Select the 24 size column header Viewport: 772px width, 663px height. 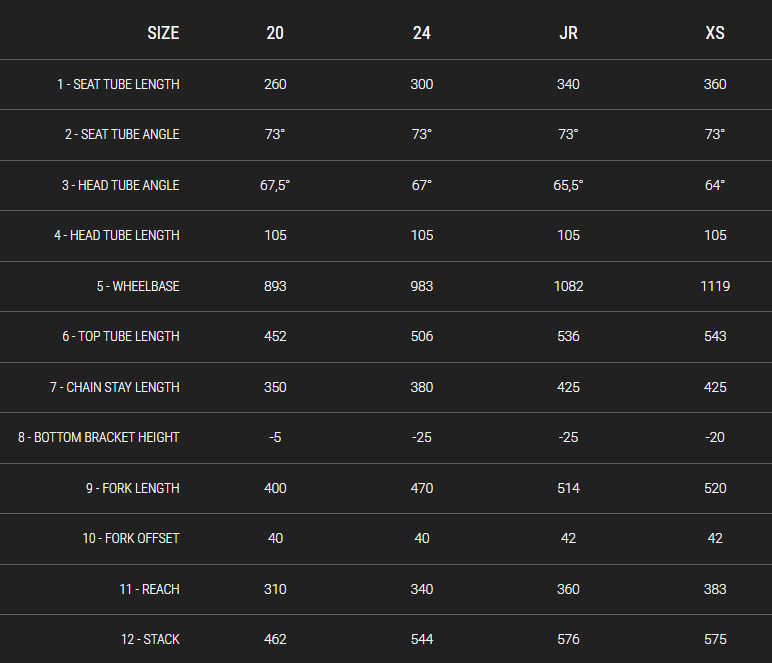coord(422,33)
